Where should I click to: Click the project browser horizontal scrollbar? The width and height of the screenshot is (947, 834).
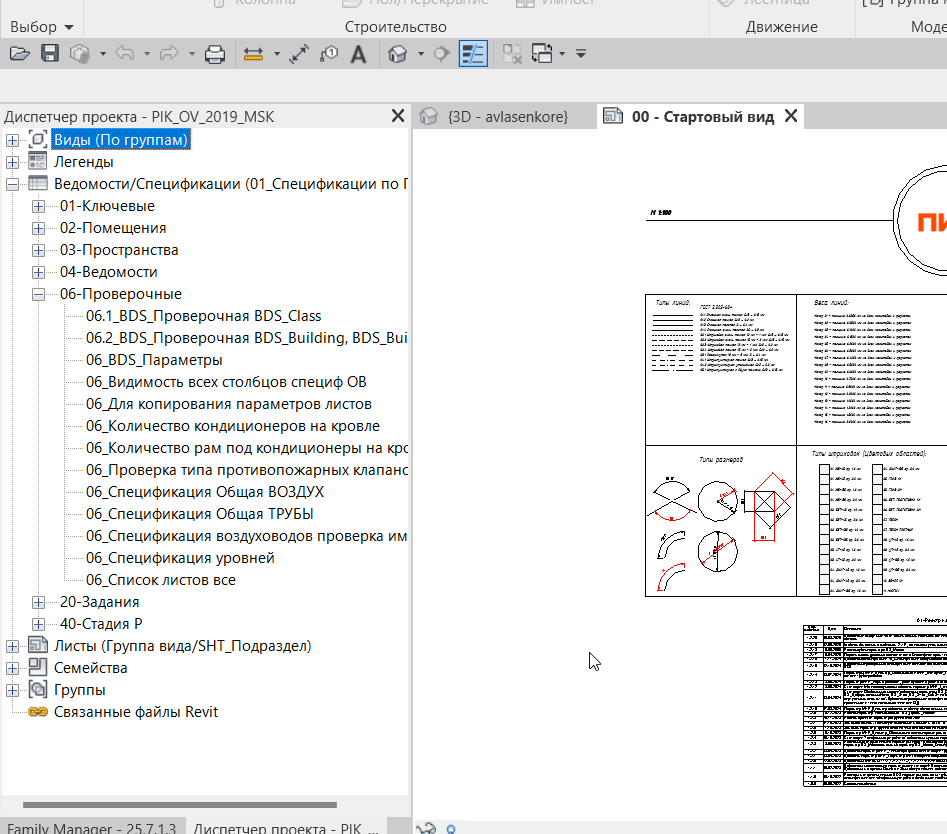pos(180,804)
